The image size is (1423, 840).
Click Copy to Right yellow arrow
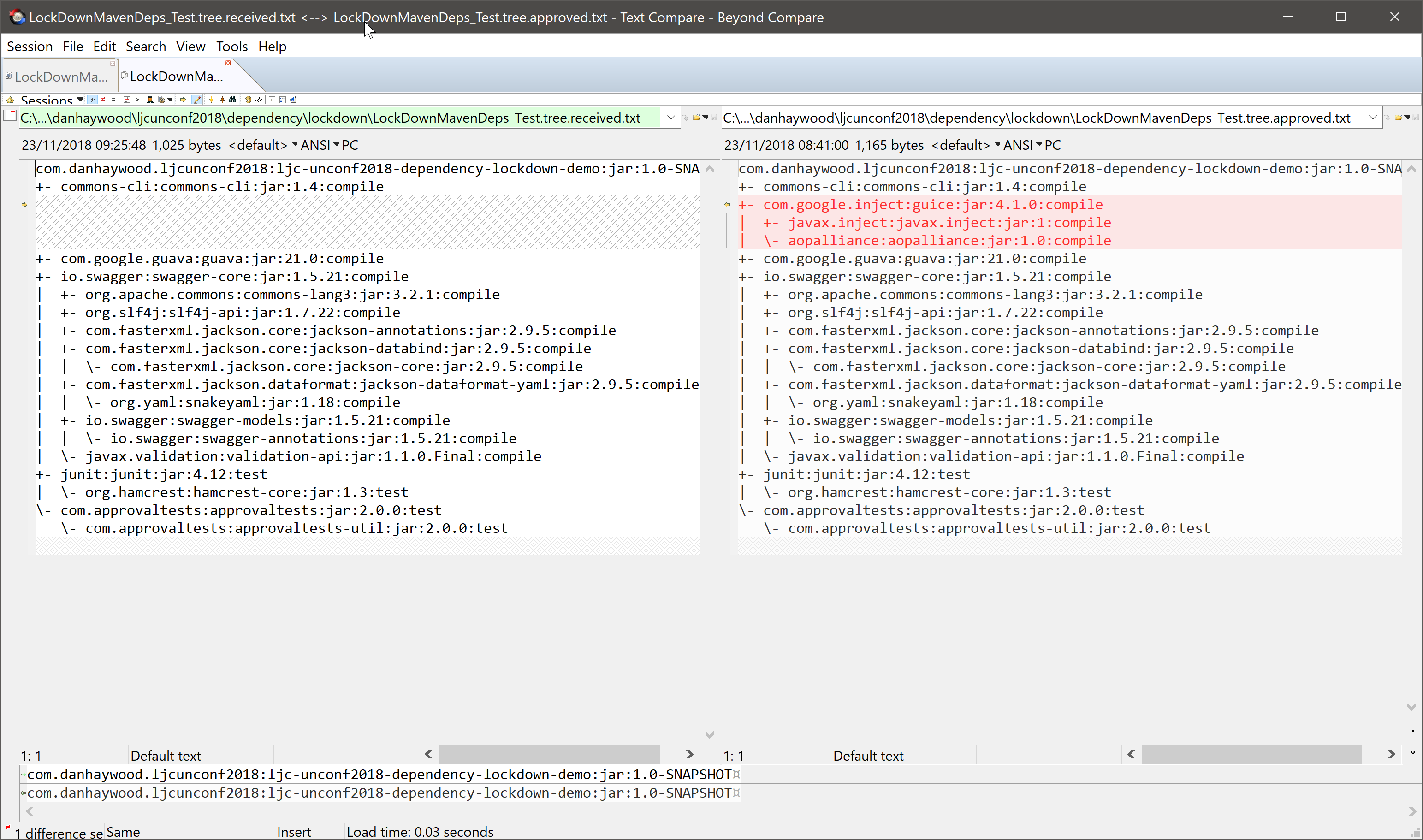[183, 100]
